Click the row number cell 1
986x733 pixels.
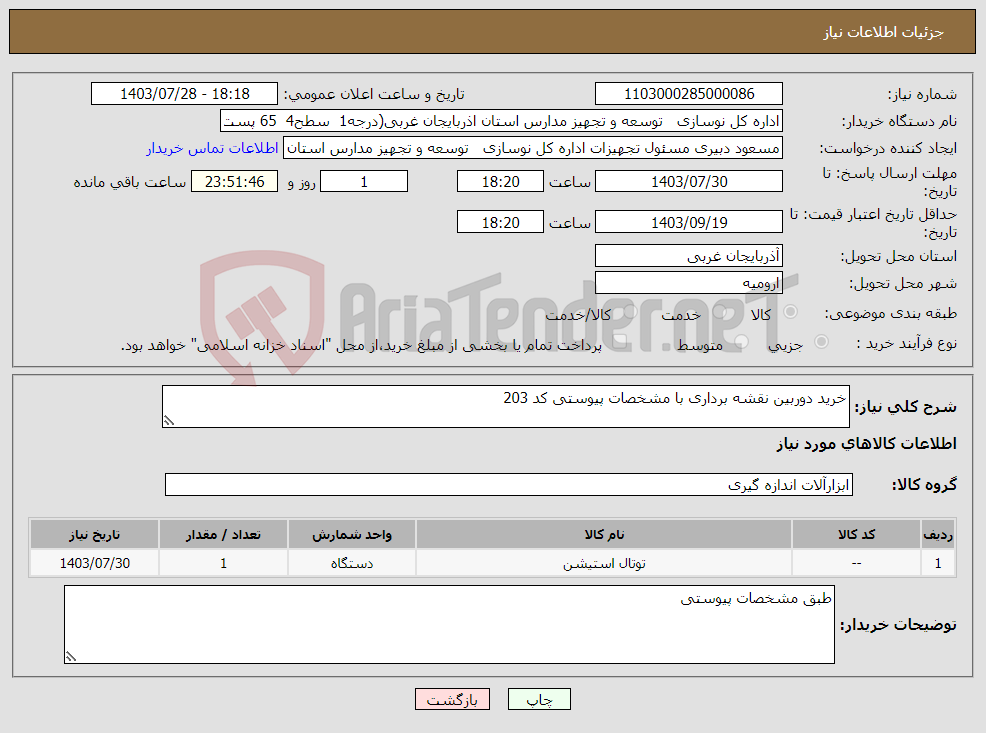coord(938,563)
